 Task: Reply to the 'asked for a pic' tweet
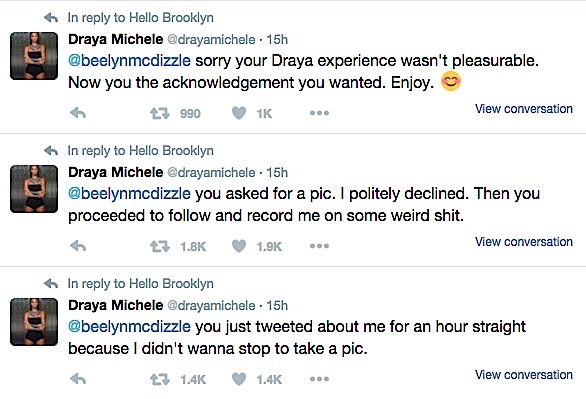[x=78, y=246]
